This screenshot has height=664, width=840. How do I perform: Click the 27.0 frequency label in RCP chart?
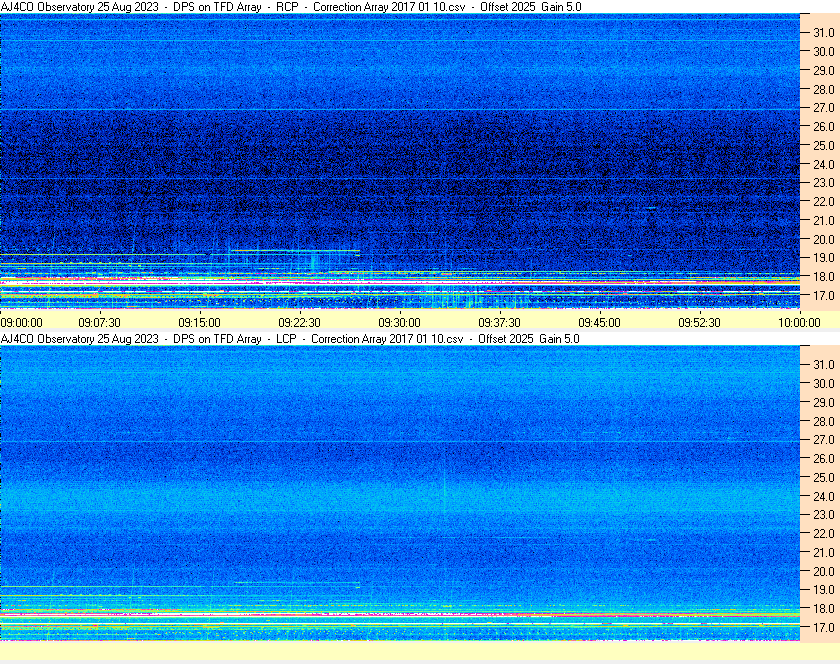pos(824,108)
